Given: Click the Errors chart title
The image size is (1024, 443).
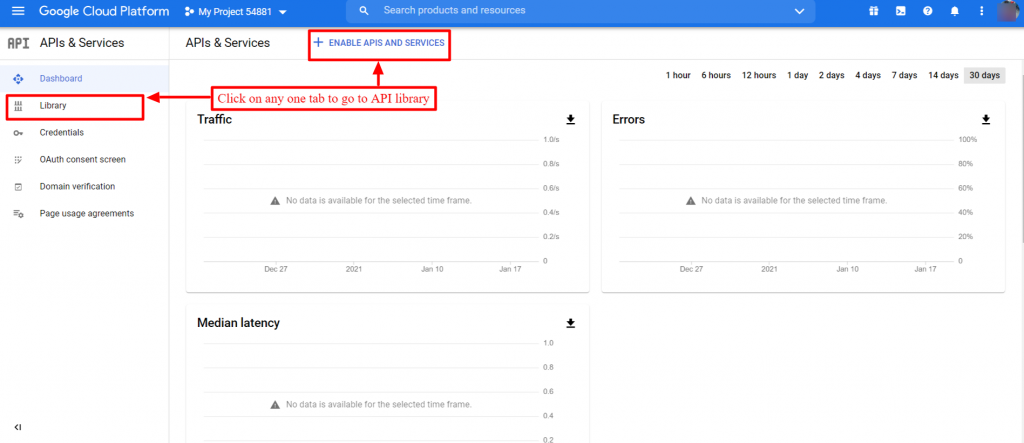Looking at the screenshot, I should point(628,120).
